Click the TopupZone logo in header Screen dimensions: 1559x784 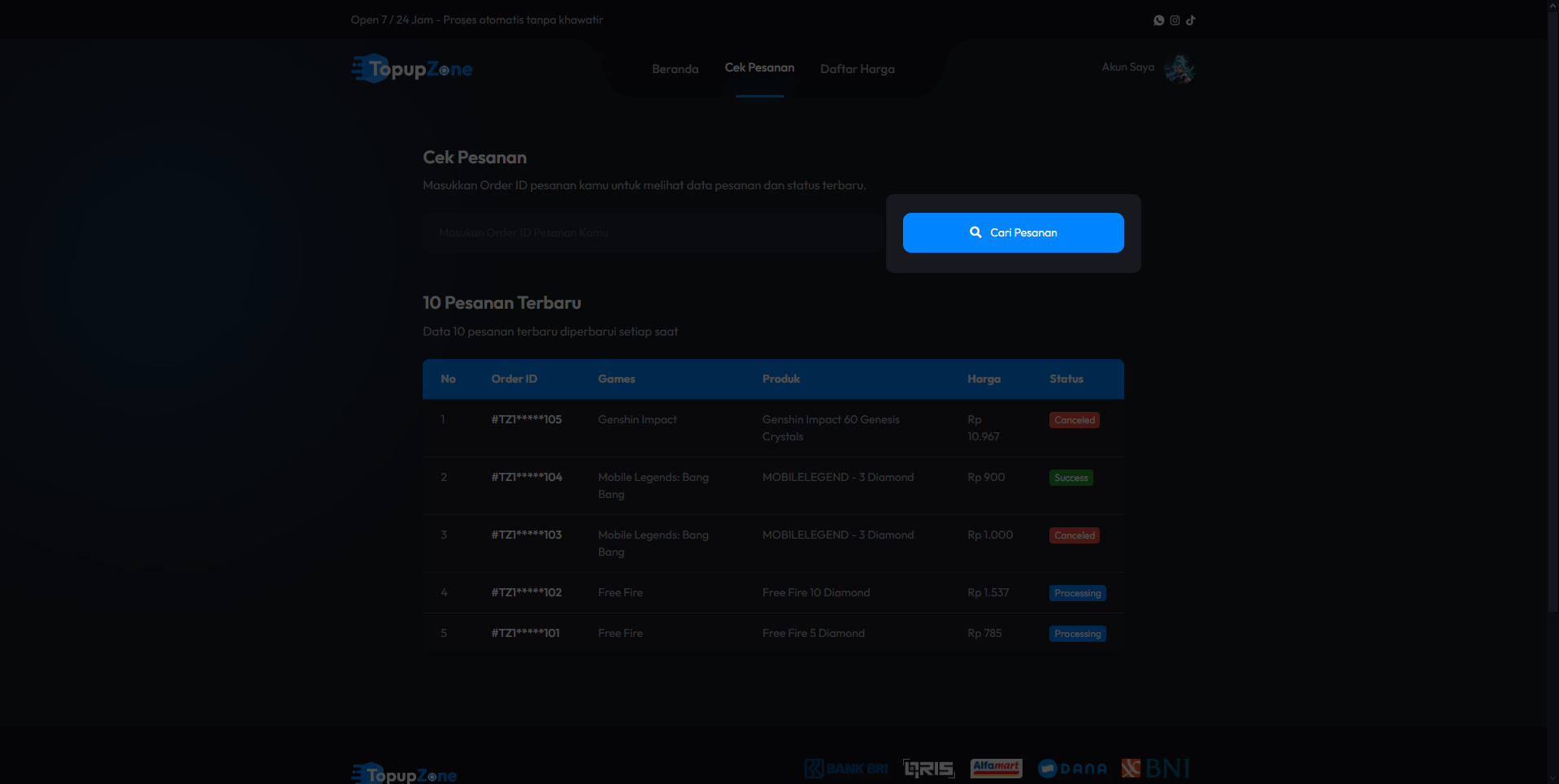click(x=412, y=69)
